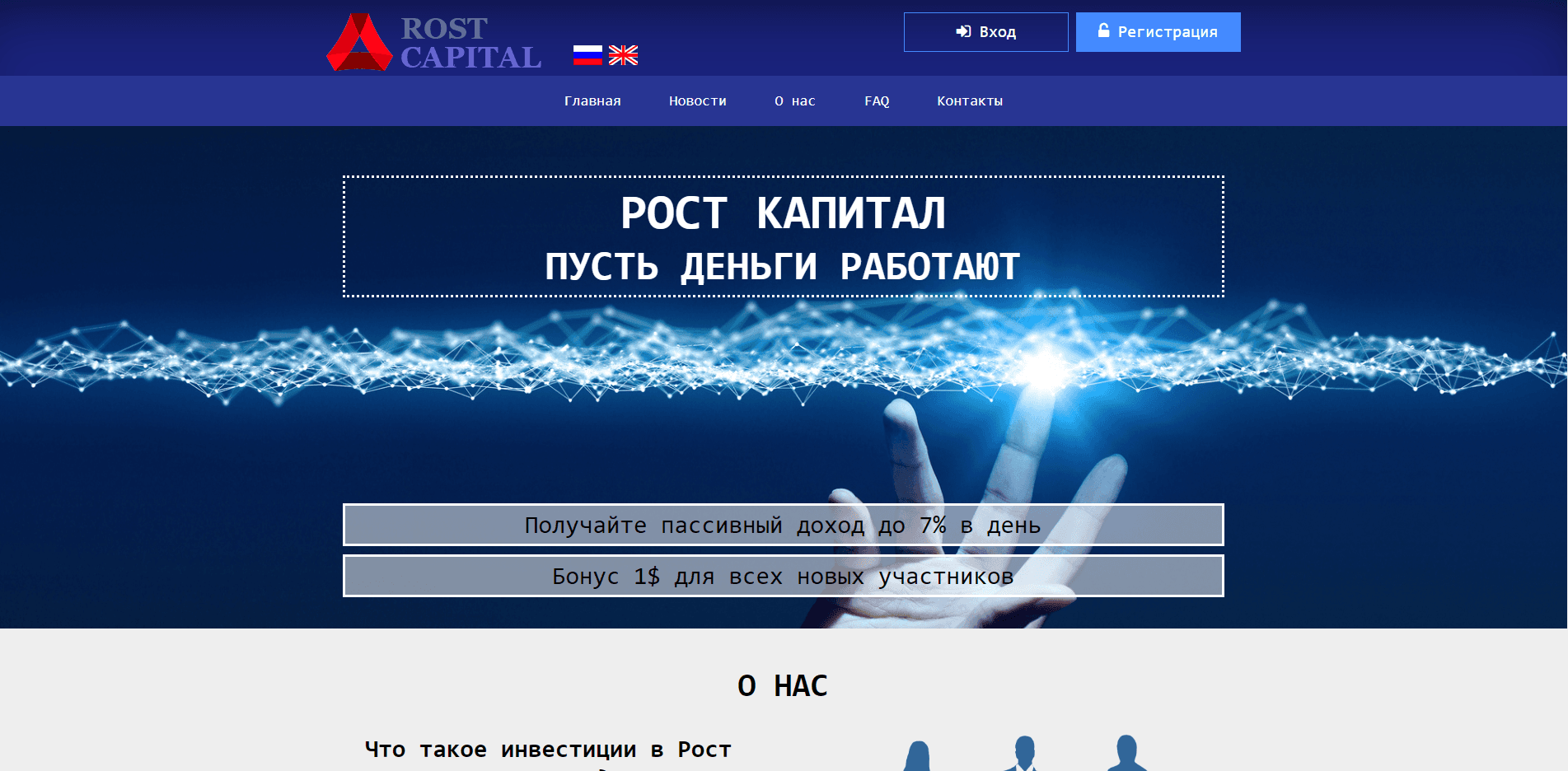Image resolution: width=1568 pixels, height=771 pixels.
Task: Open the FAQ page
Action: point(877,100)
